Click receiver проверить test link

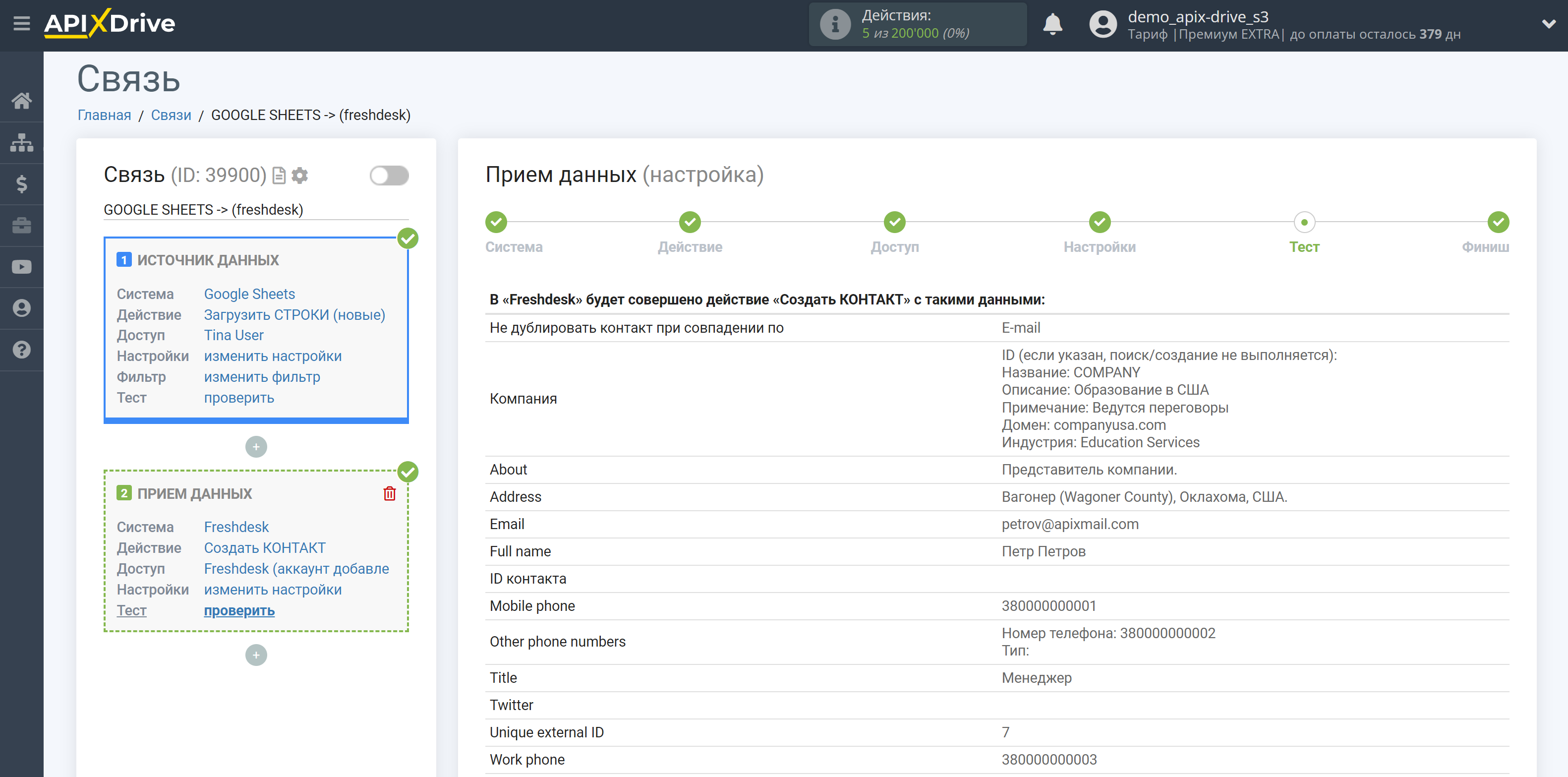tap(239, 611)
